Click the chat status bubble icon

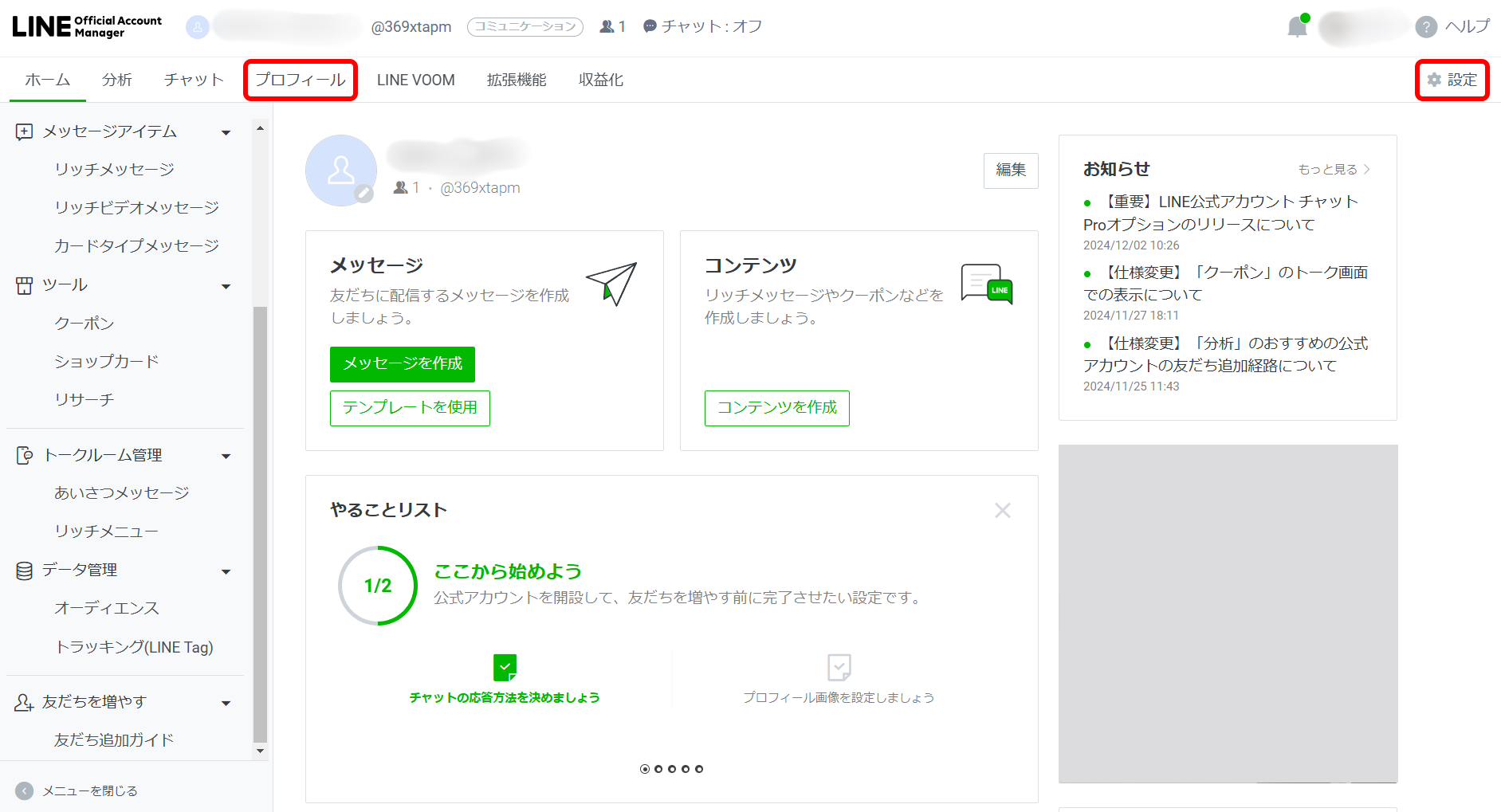[x=650, y=26]
